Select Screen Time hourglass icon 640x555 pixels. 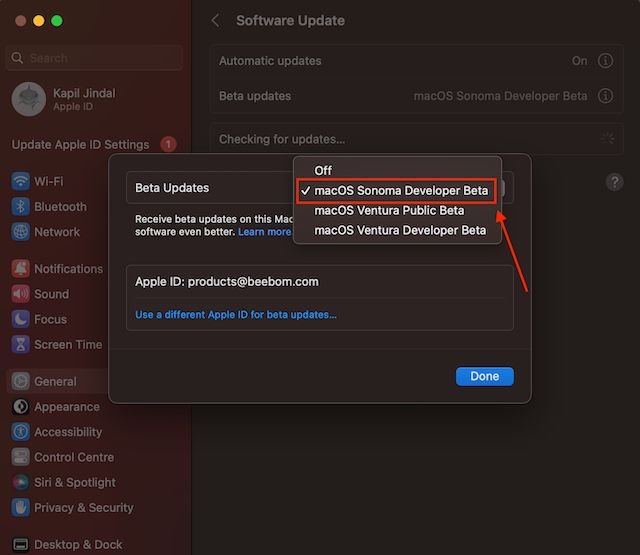pyautogui.click(x=20, y=344)
